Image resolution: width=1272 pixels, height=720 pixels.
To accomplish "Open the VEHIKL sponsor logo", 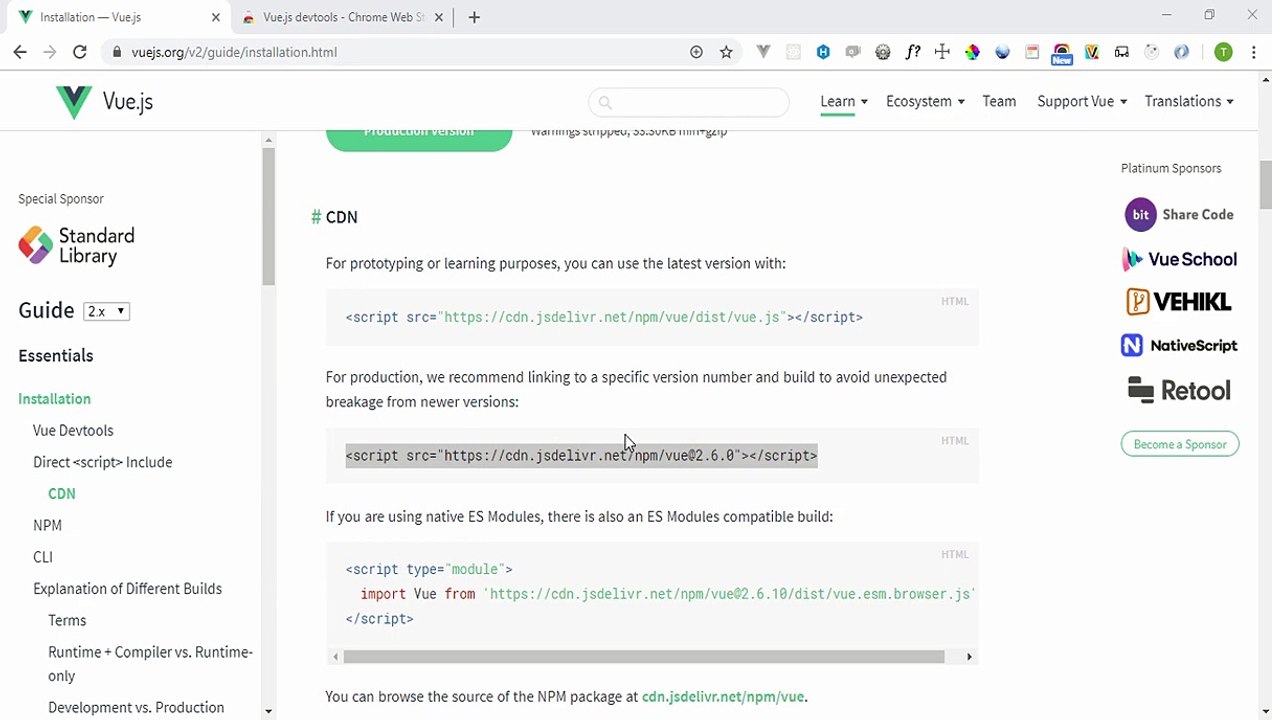I will [1179, 302].
